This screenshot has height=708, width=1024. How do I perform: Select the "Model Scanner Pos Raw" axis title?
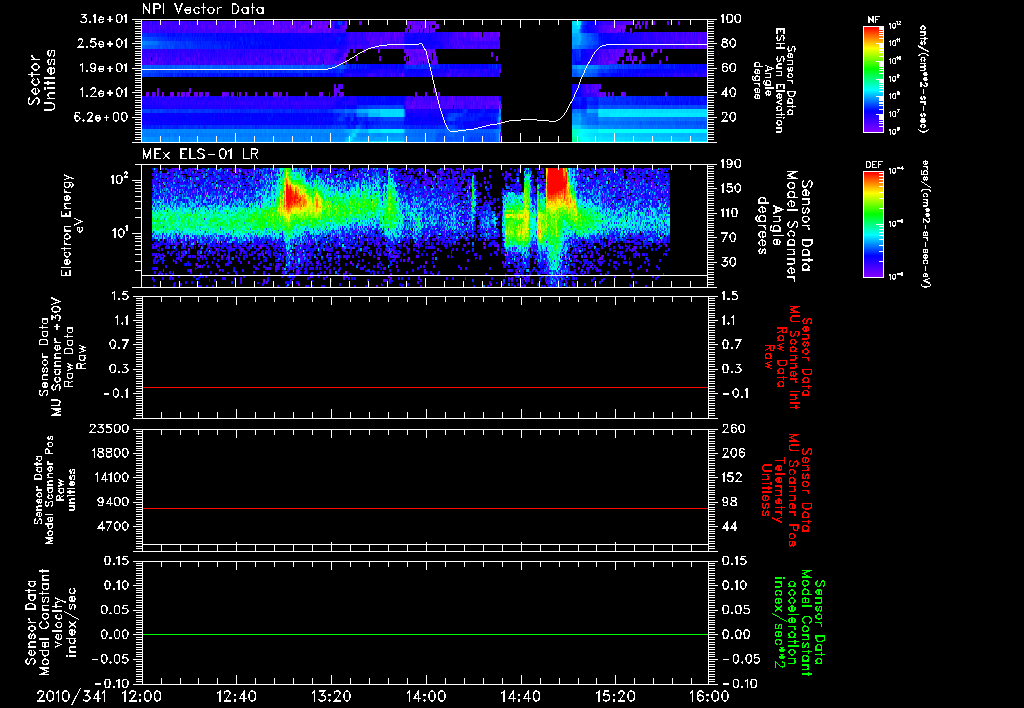55,490
